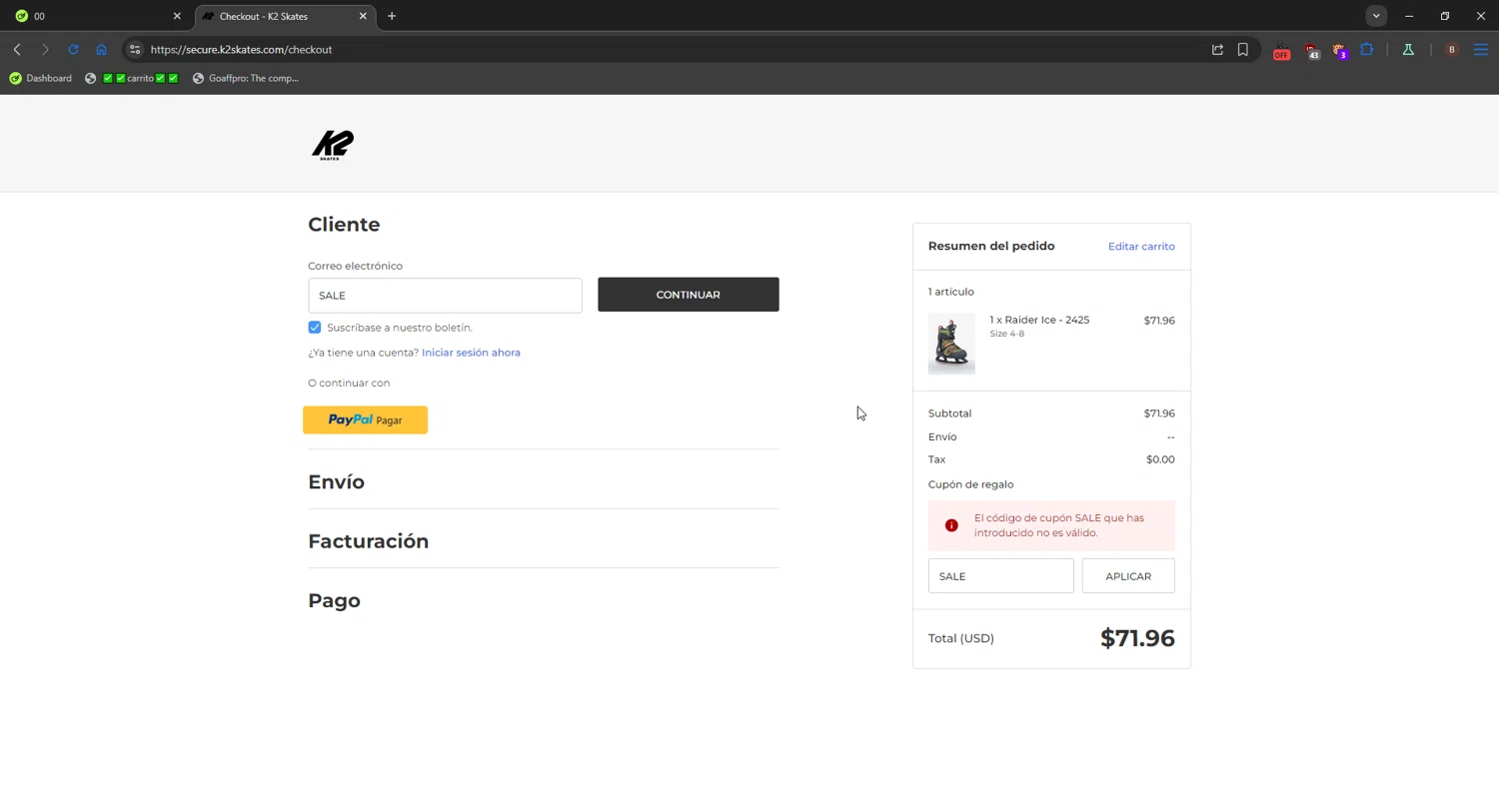1499x812 pixels.
Task: Click the browser forward arrow
Action: 45,49
